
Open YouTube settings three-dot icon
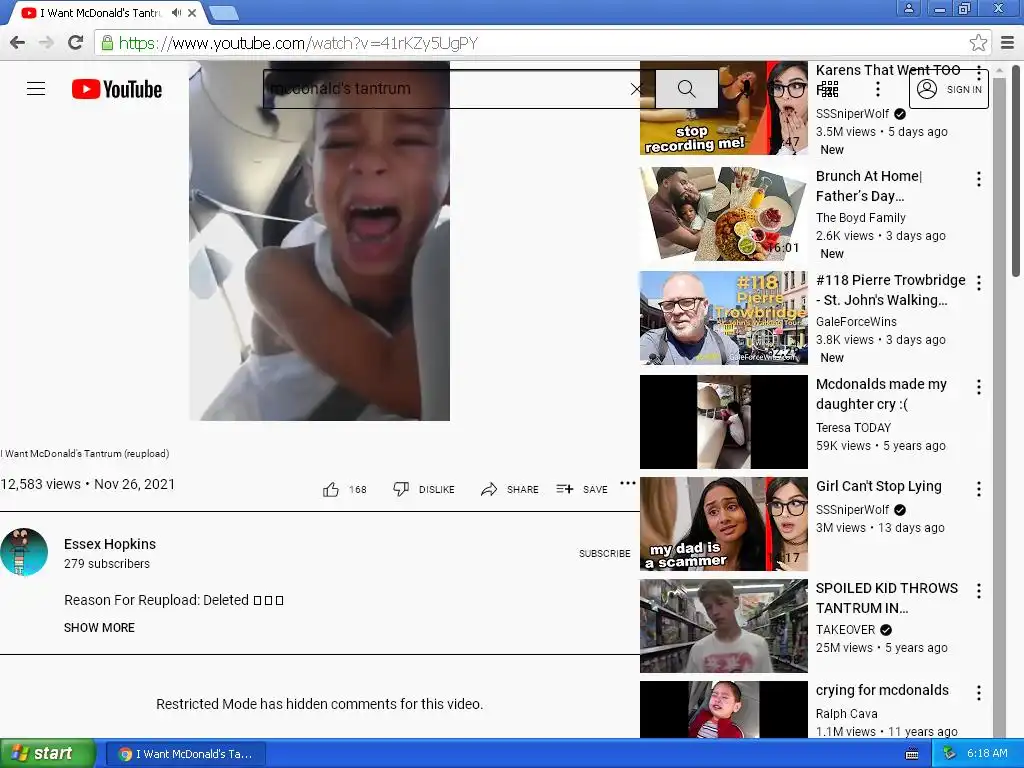click(877, 89)
